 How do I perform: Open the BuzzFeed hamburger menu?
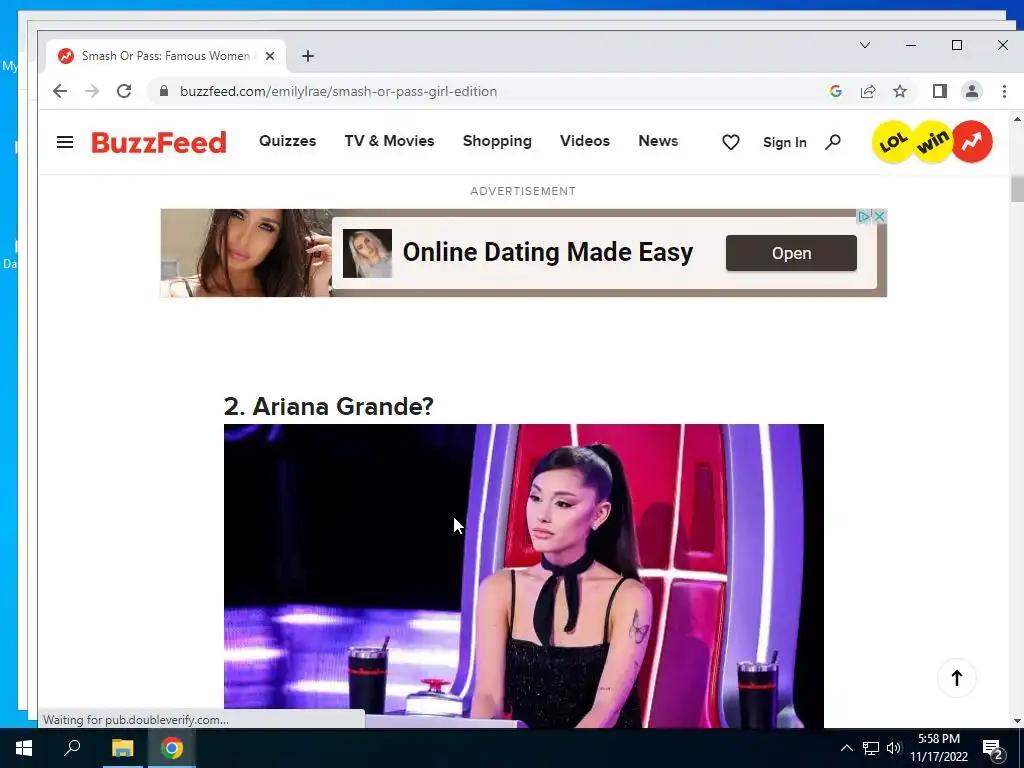click(65, 142)
